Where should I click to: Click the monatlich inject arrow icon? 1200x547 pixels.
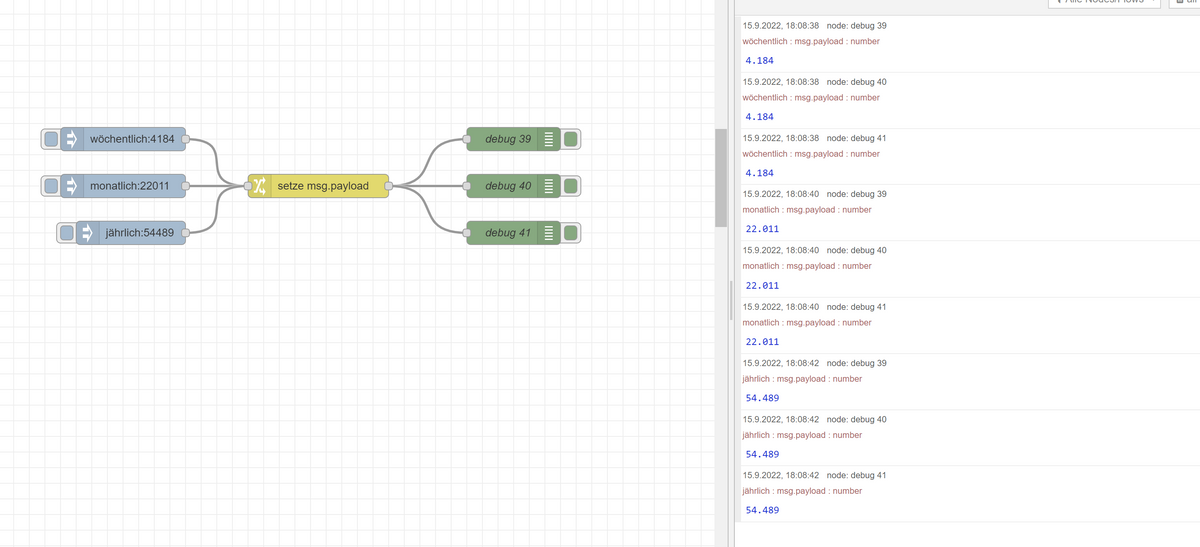tap(70, 186)
